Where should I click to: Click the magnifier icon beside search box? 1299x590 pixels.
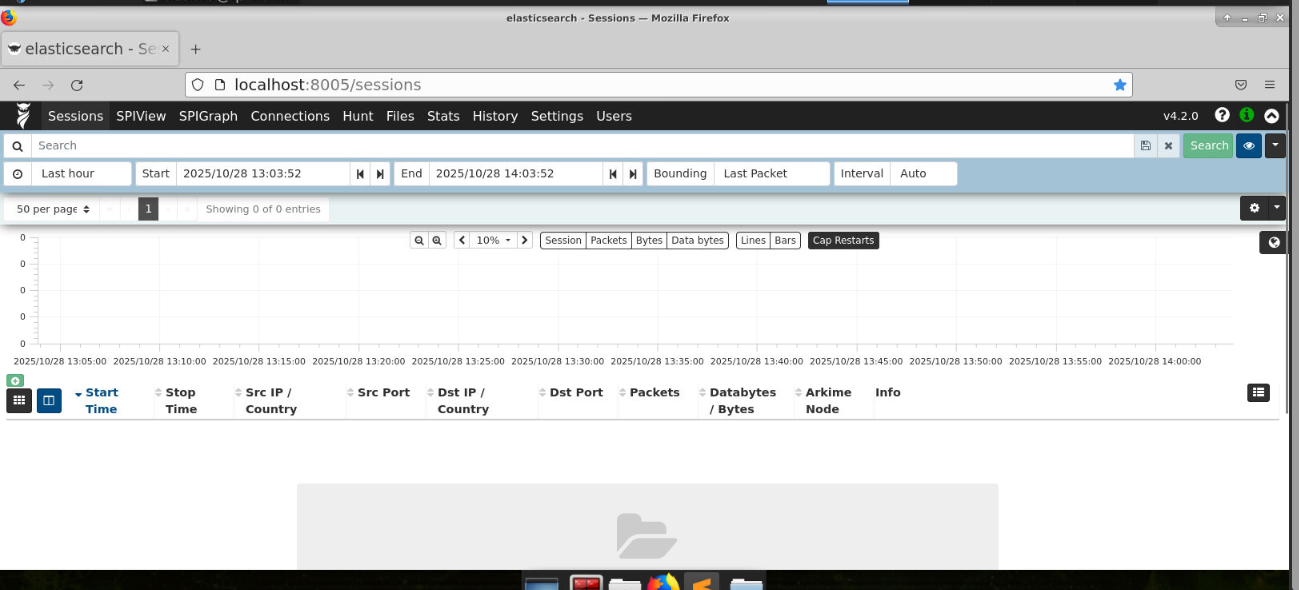tap(17, 146)
